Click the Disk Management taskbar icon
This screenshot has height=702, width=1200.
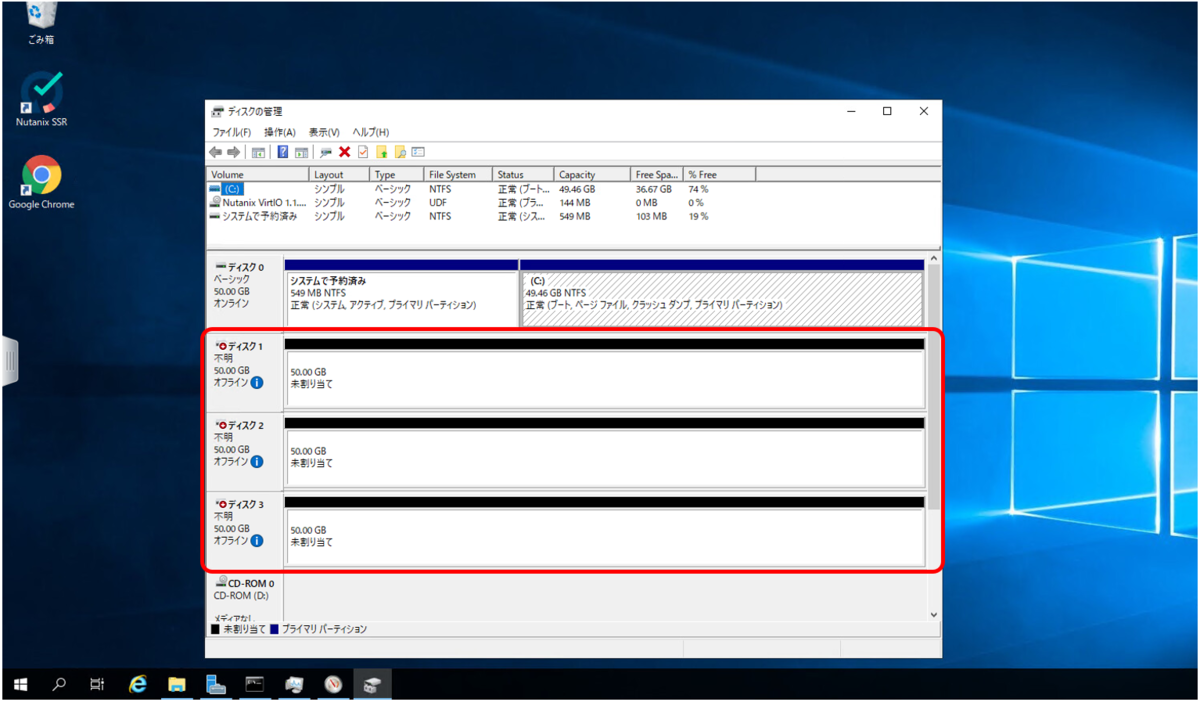point(372,685)
